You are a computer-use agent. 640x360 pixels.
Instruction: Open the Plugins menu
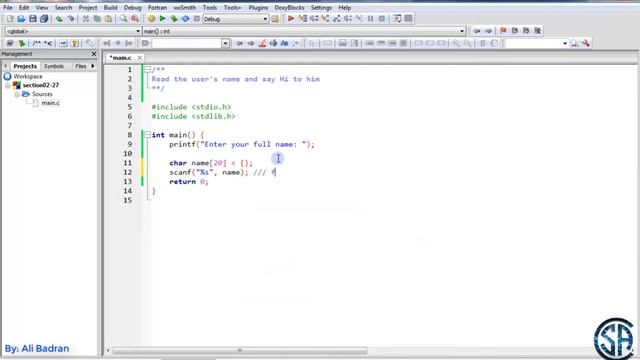pos(258,7)
